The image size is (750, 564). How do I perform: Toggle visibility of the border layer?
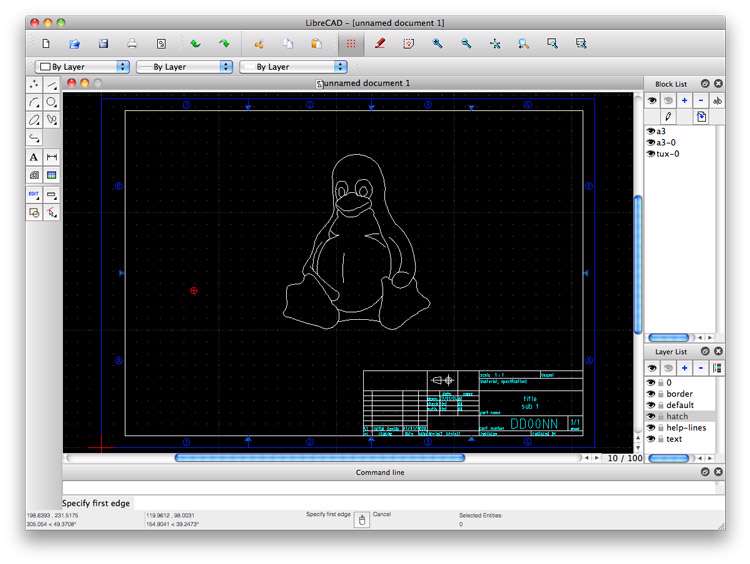(x=651, y=394)
